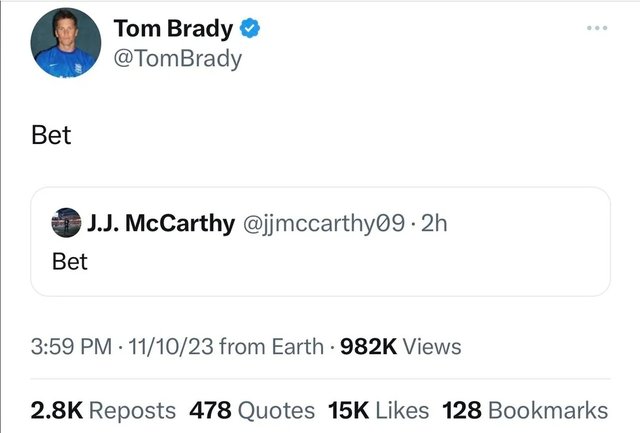This screenshot has height=433, width=640.
Task: Click the J.J. McCarthy name in quote
Action: (x=161, y=223)
